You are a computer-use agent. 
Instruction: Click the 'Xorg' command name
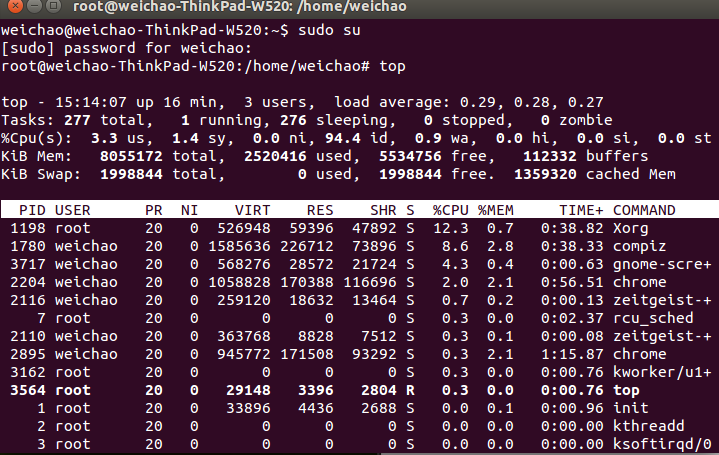631,228
